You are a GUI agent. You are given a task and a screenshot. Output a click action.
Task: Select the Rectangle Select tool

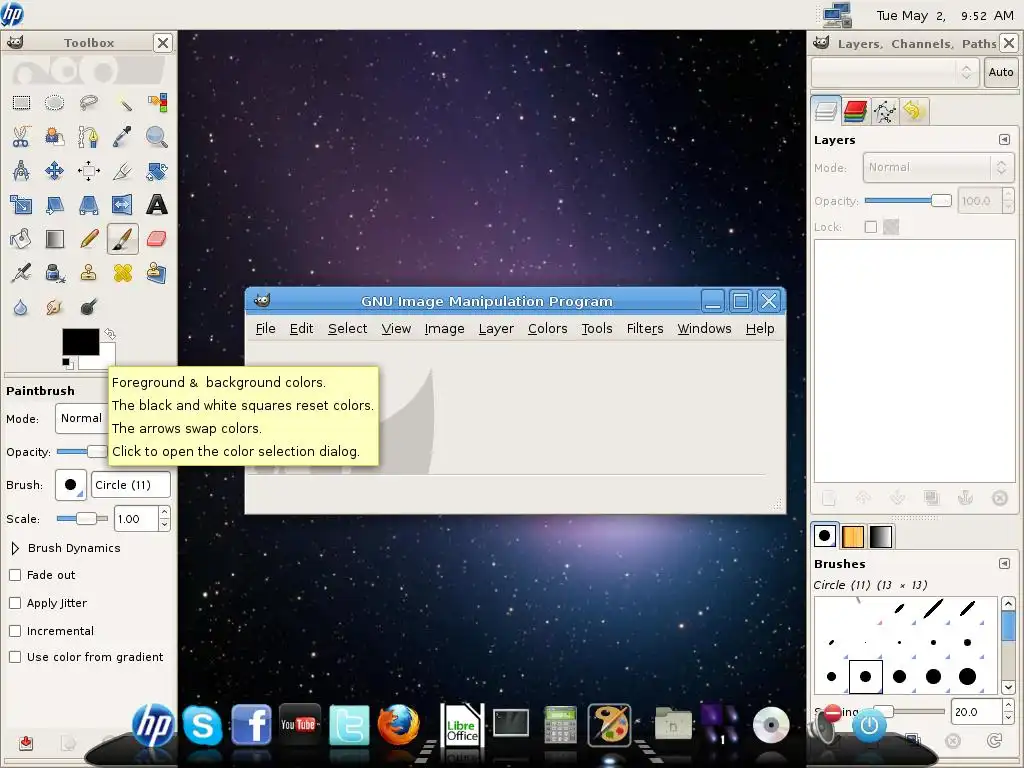coord(21,103)
